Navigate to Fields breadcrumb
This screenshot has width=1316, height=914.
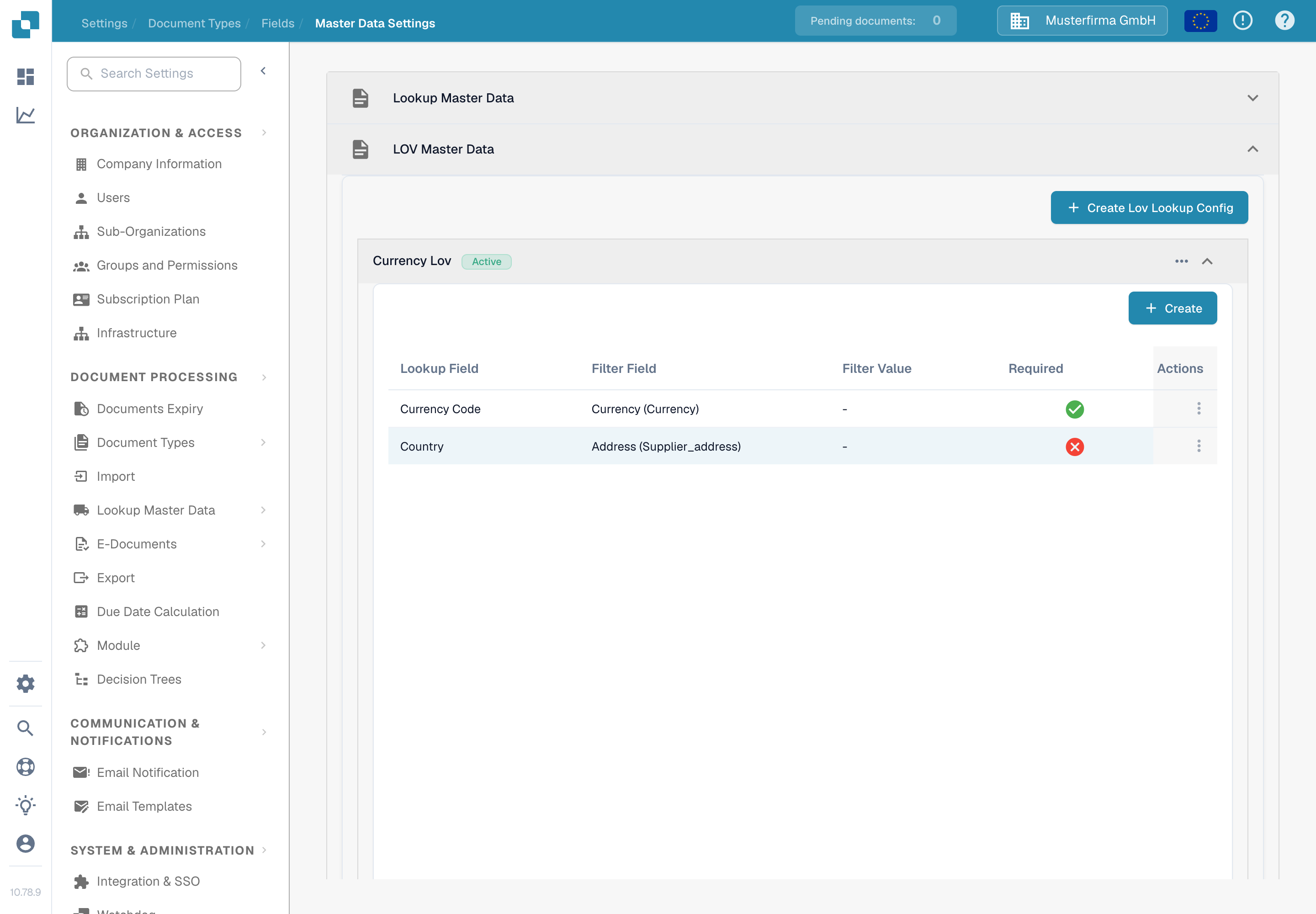pyautogui.click(x=278, y=23)
